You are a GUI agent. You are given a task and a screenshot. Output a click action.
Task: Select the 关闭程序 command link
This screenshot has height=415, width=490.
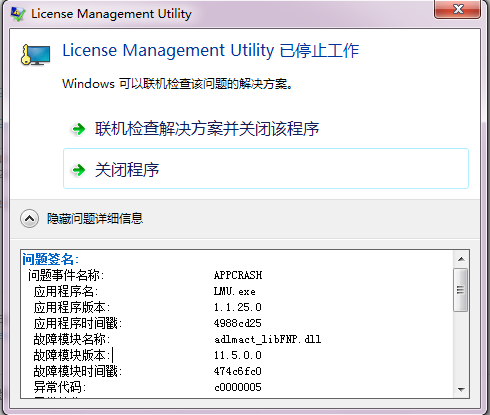[x=266, y=169]
